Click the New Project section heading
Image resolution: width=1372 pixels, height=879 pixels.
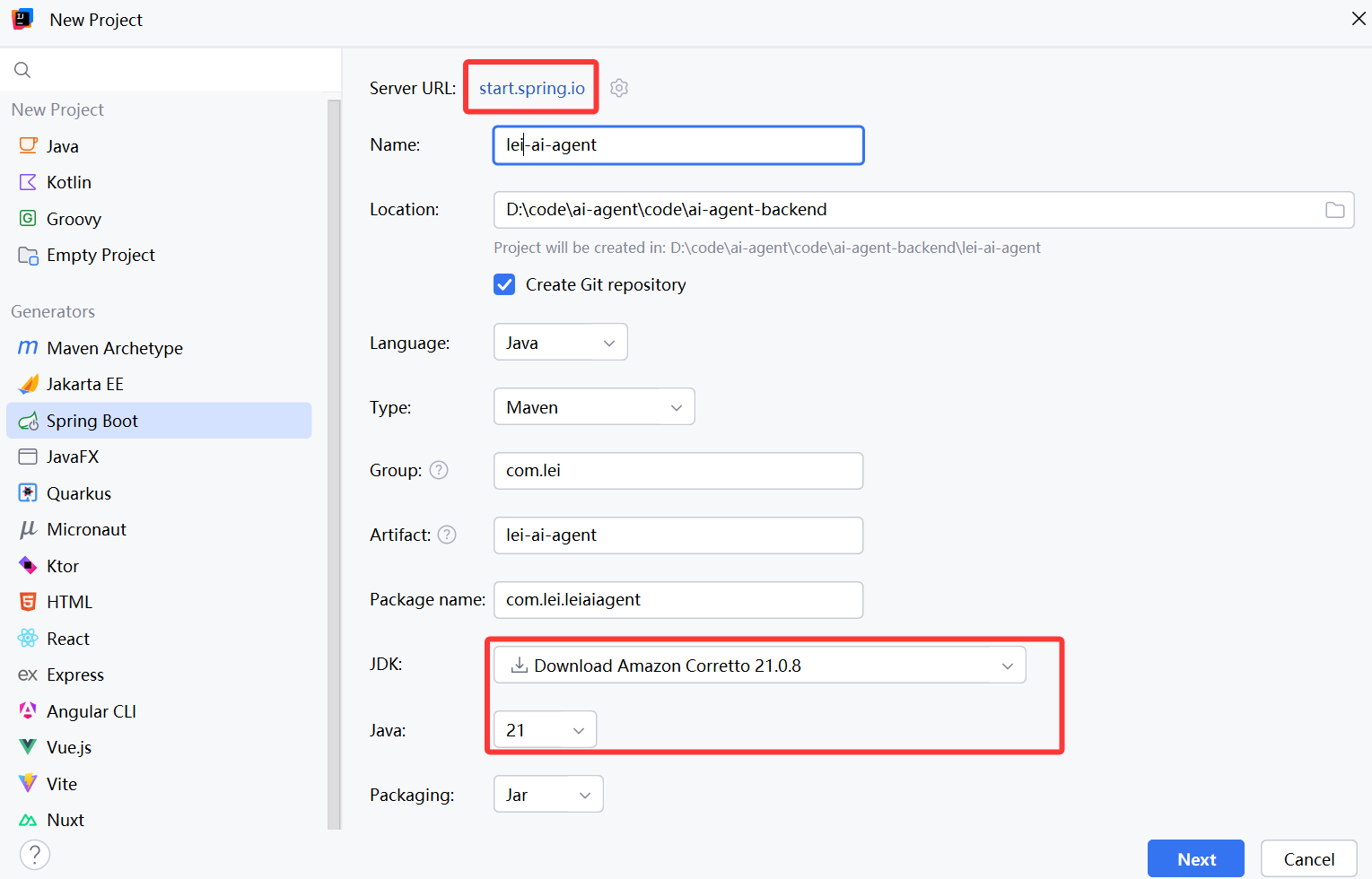tap(57, 109)
